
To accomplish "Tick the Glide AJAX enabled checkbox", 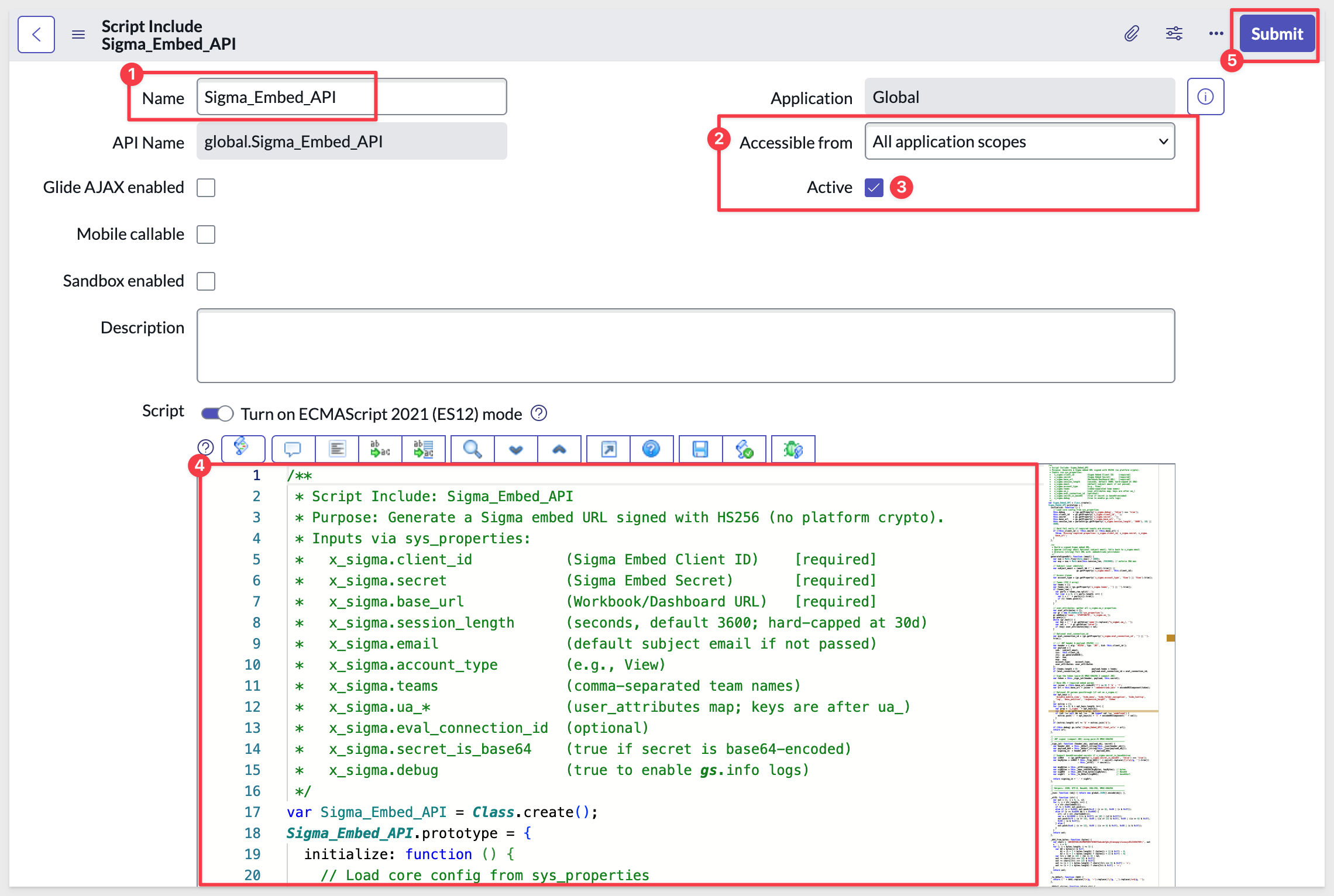I will [x=206, y=188].
